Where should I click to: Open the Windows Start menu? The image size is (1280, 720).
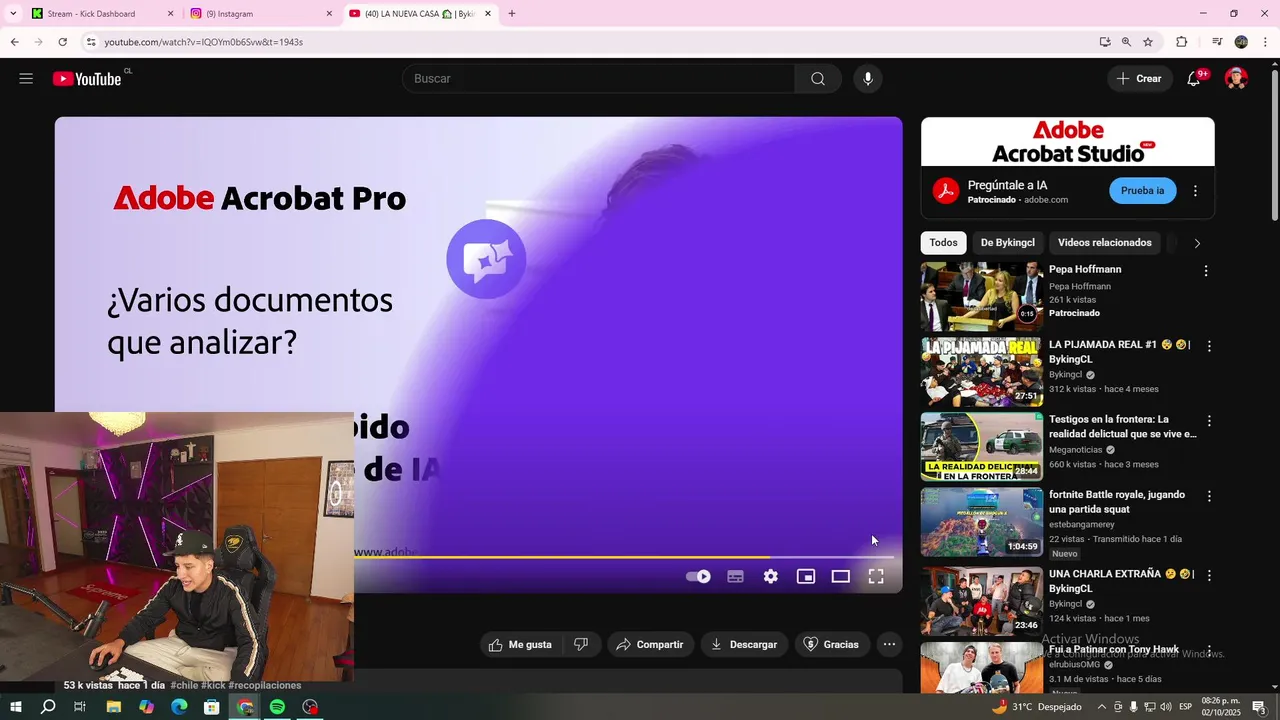(16, 707)
